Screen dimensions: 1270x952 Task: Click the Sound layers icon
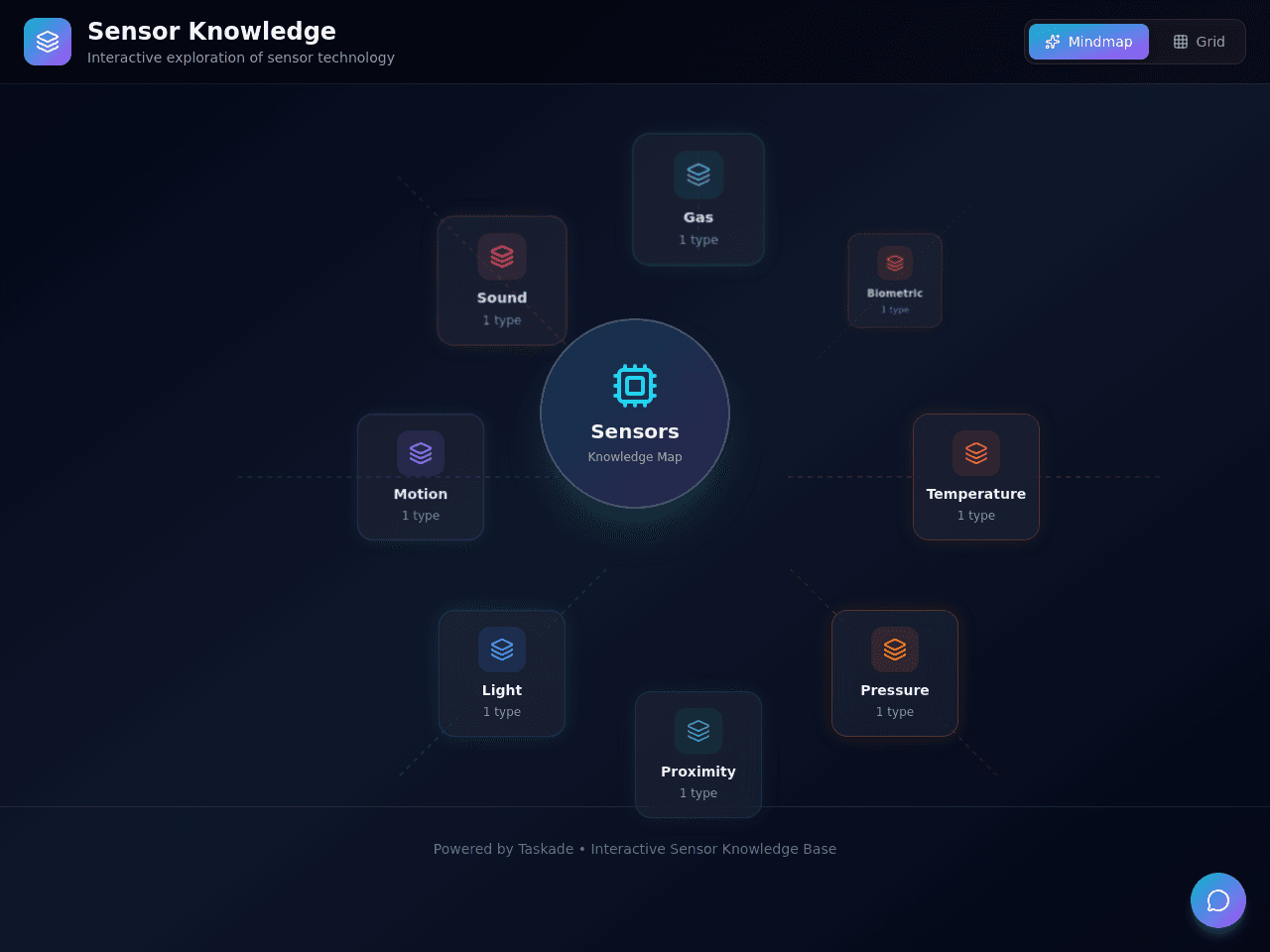pos(502,256)
